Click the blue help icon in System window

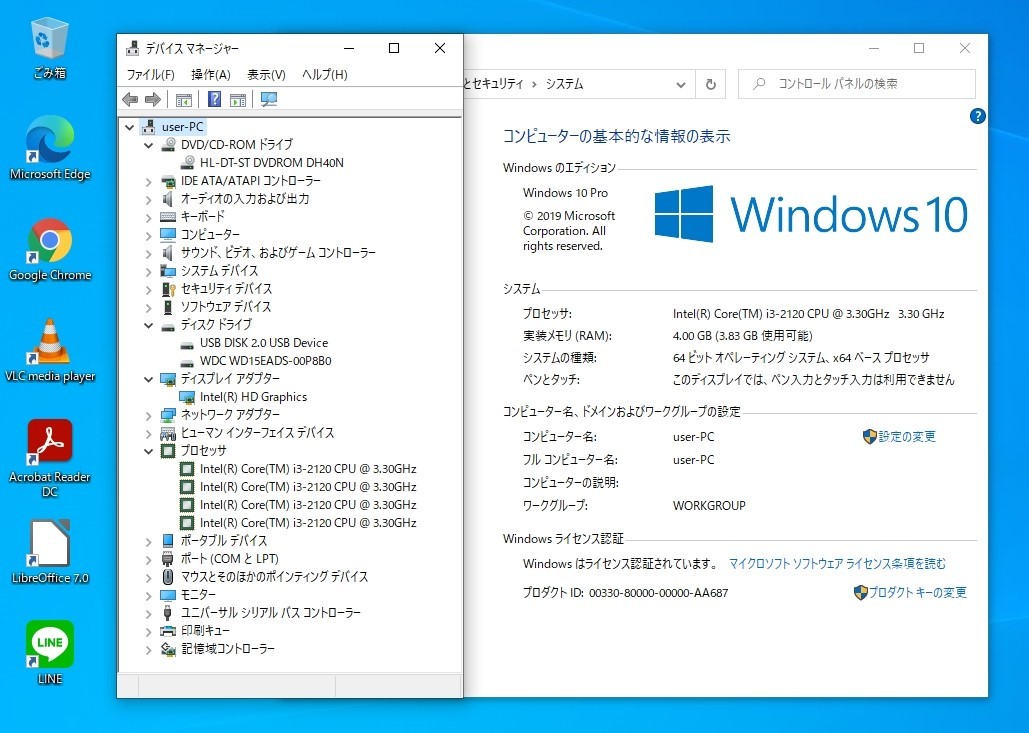click(977, 116)
